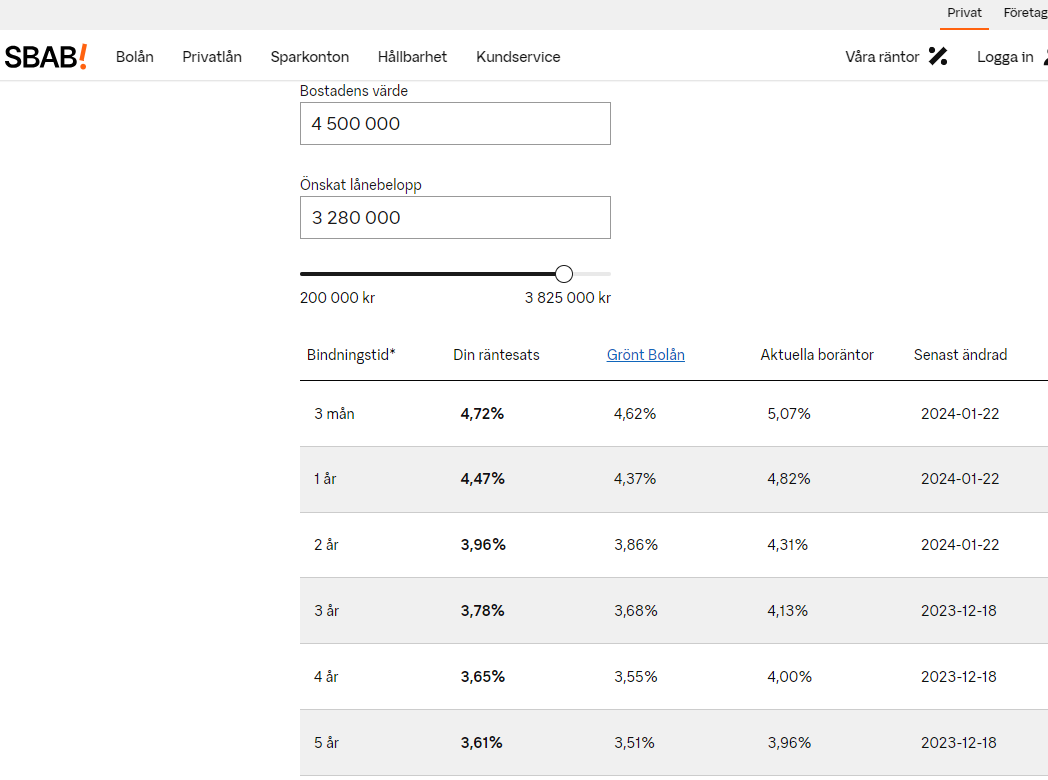Click the Aktuella boräntor column header
Screen dimensions: 1048x780
click(x=817, y=355)
